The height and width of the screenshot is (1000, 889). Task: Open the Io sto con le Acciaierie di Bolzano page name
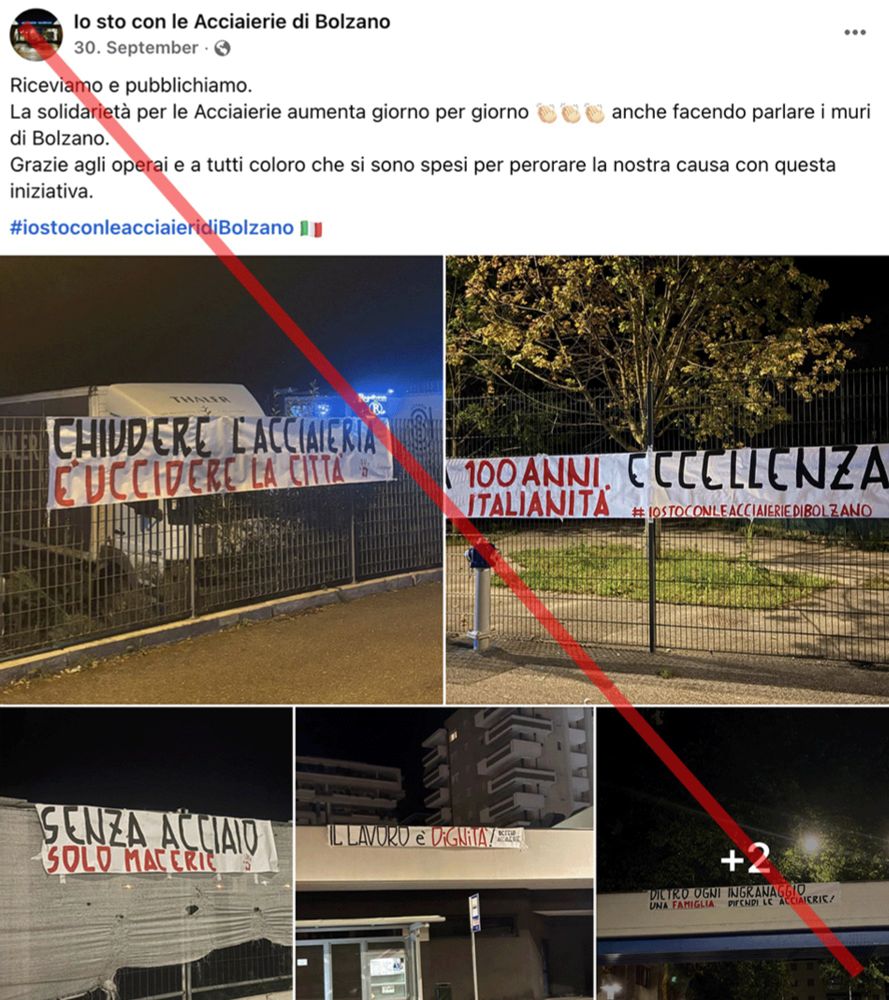pos(232,22)
